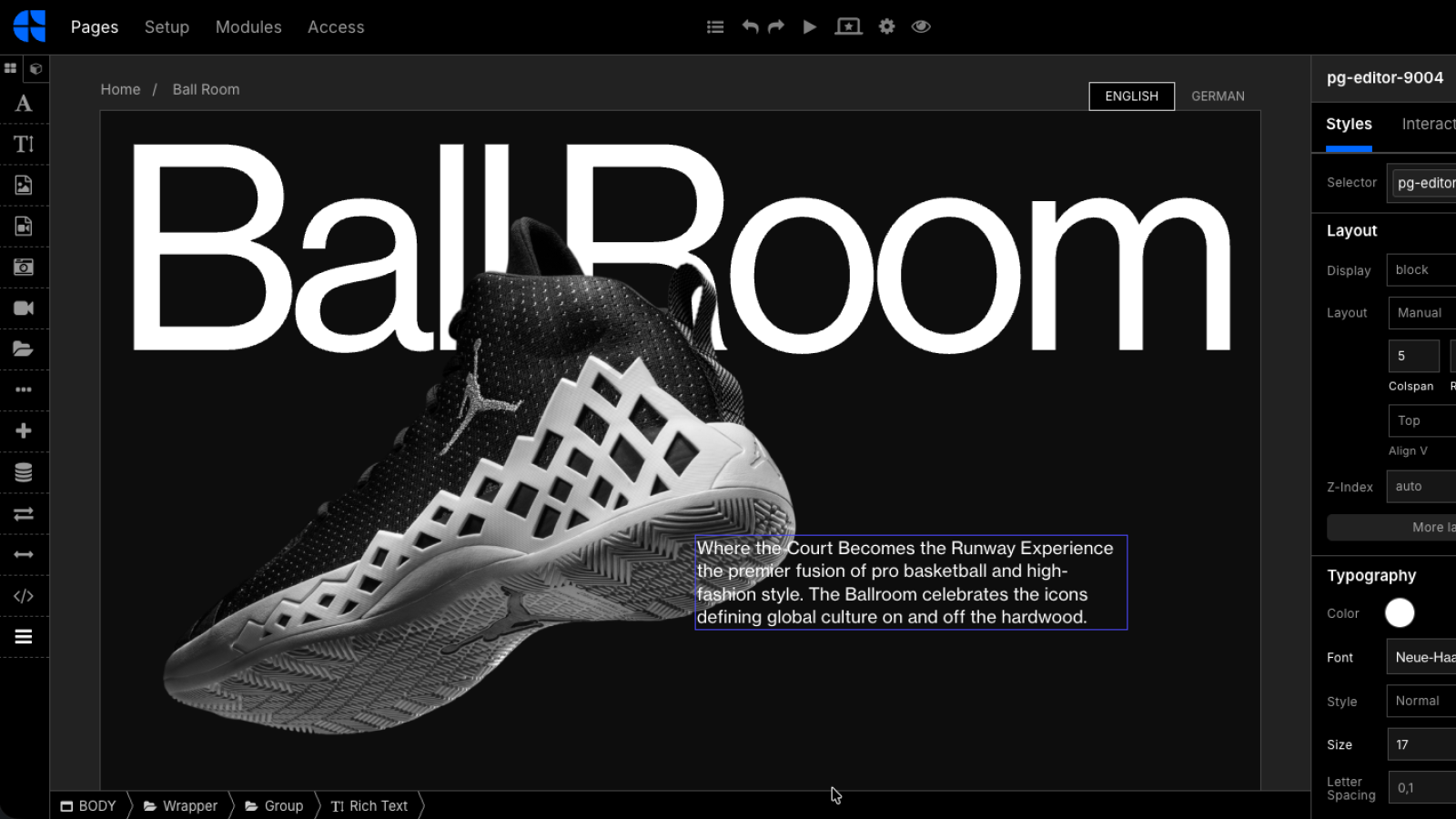The width and height of the screenshot is (1456, 819).
Task: Click the laptop star icon in the toolbar
Action: tap(848, 27)
